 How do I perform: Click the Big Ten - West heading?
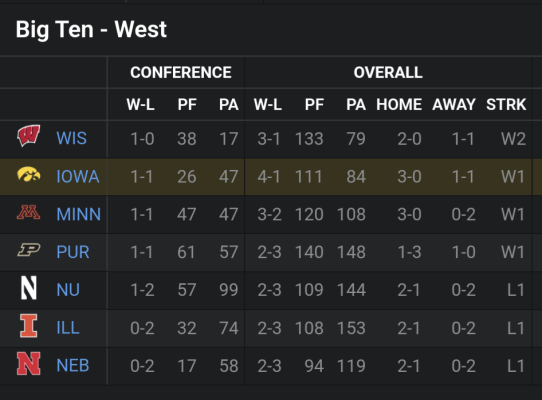pyautogui.click(x=91, y=29)
